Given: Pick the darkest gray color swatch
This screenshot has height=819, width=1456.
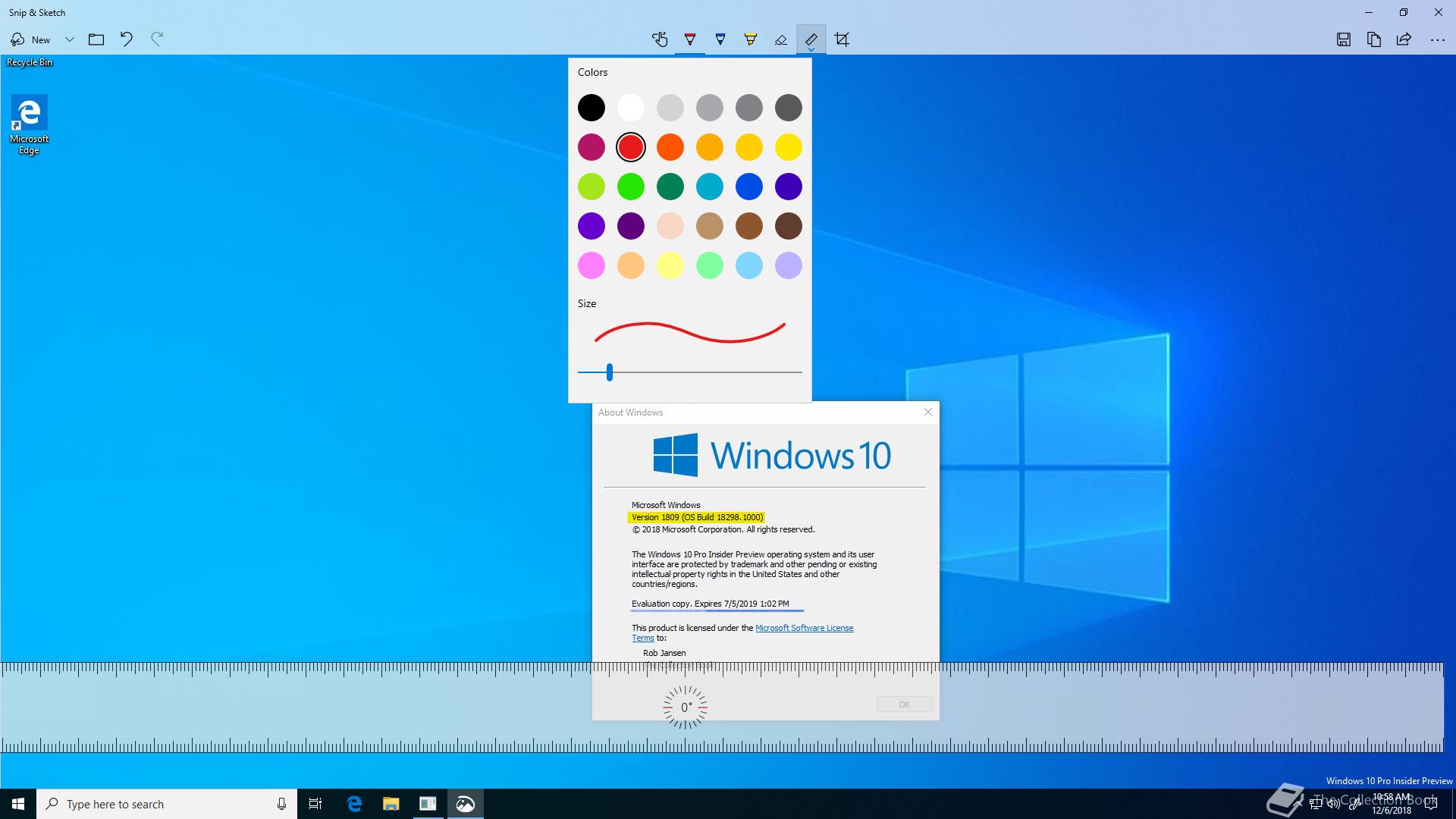Looking at the screenshot, I should [x=789, y=108].
